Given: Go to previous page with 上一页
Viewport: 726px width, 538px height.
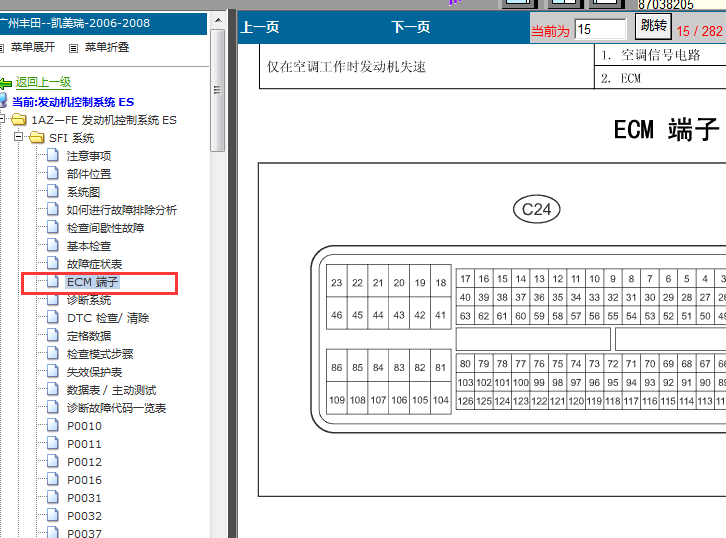Looking at the screenshot, I should (260, 27).
